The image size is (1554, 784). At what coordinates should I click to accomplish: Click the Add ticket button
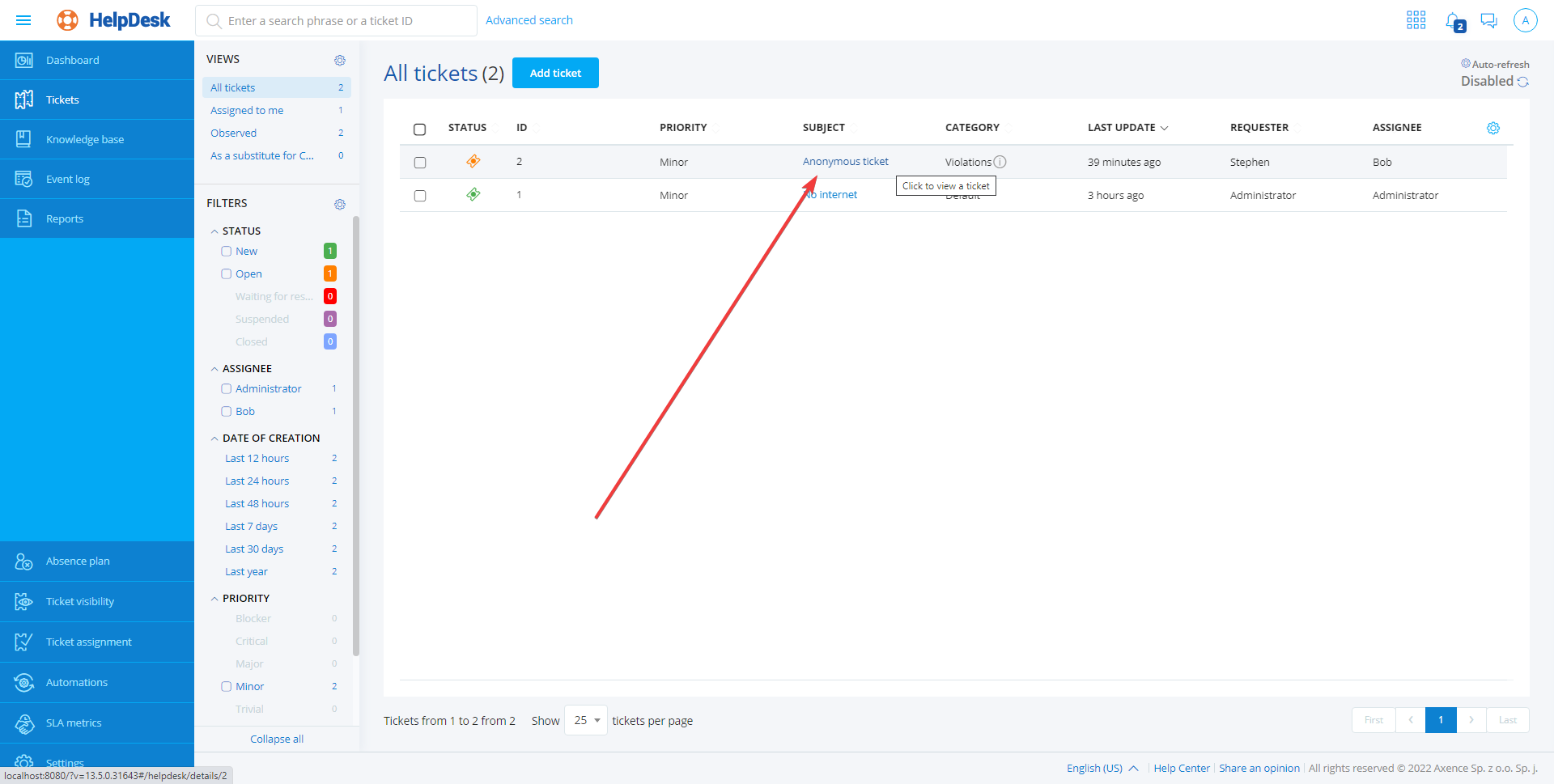click(555, 73)
